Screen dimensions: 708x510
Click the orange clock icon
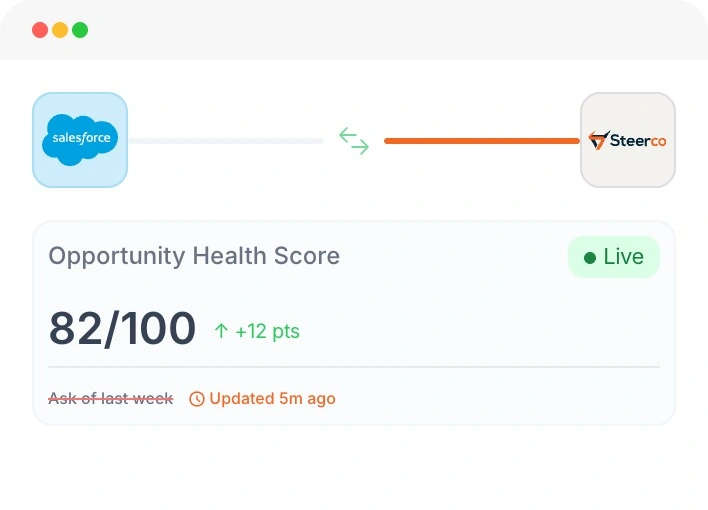pyautogui.click(x=197, y=399)
